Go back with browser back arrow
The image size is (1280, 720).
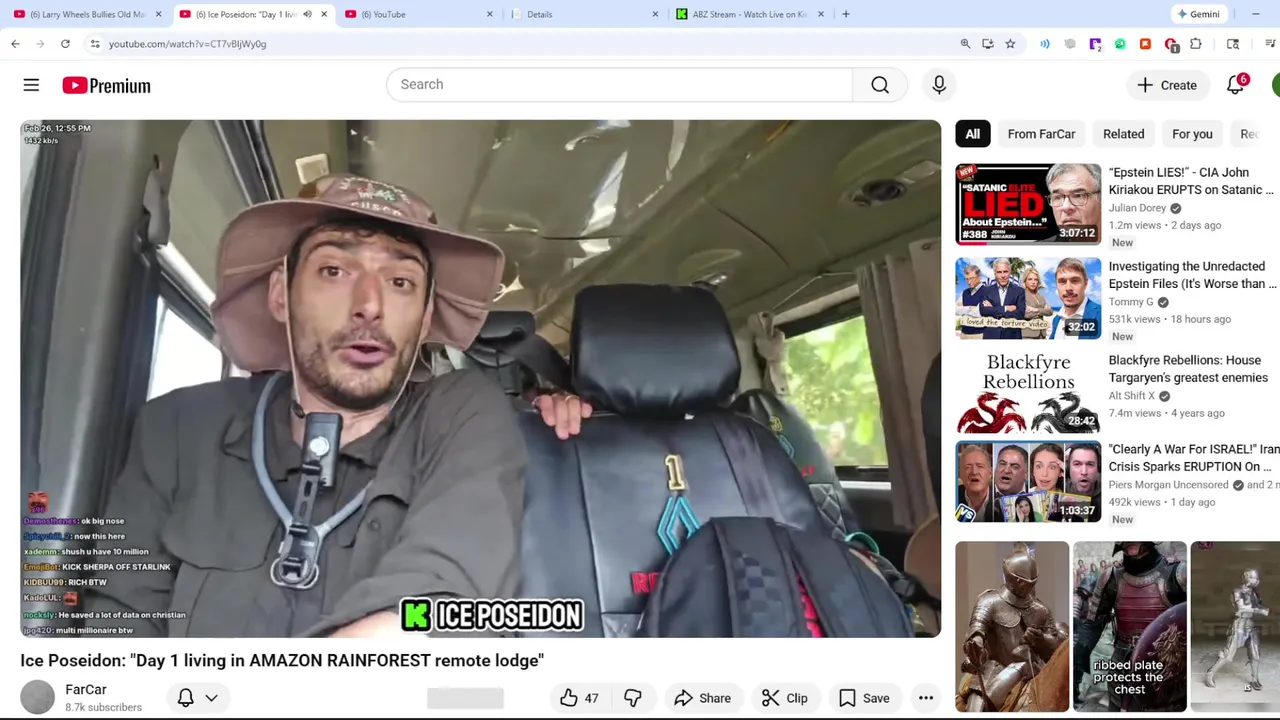(15, 44)
